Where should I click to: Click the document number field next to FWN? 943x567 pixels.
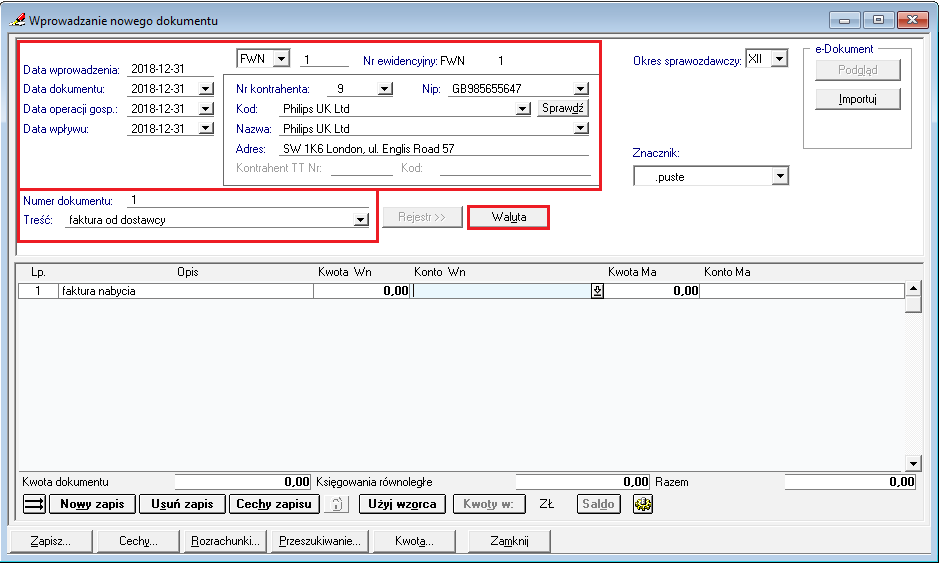(324, 60)
